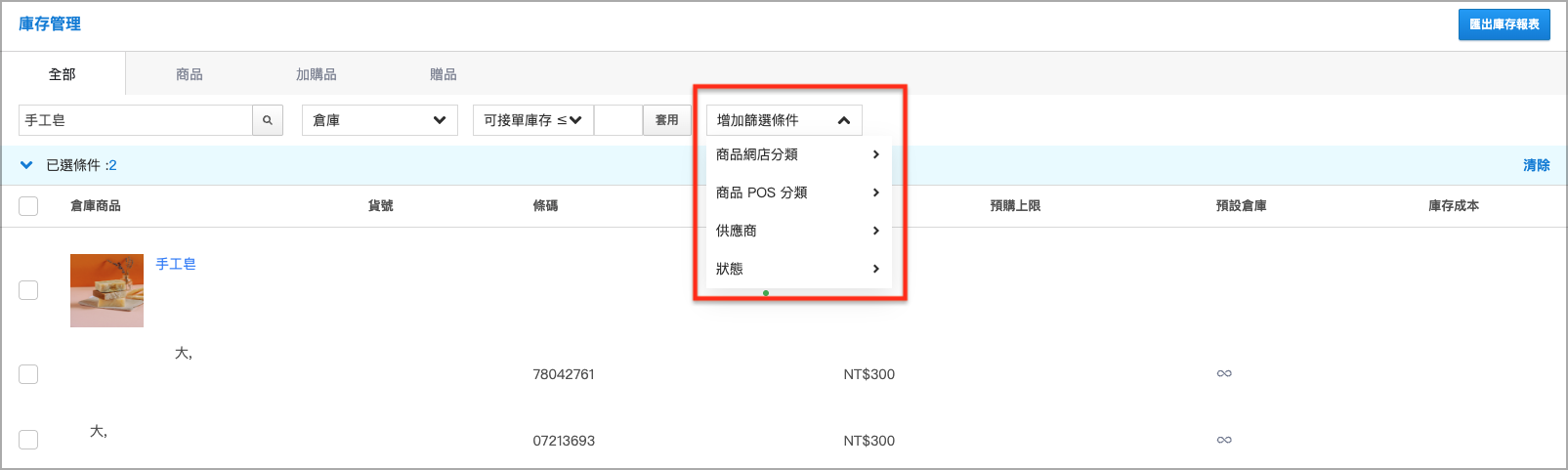Open the 手工皂 product link
This screenshot has height=470, width=1568.
pyautogui.click(x=176, y=264)
